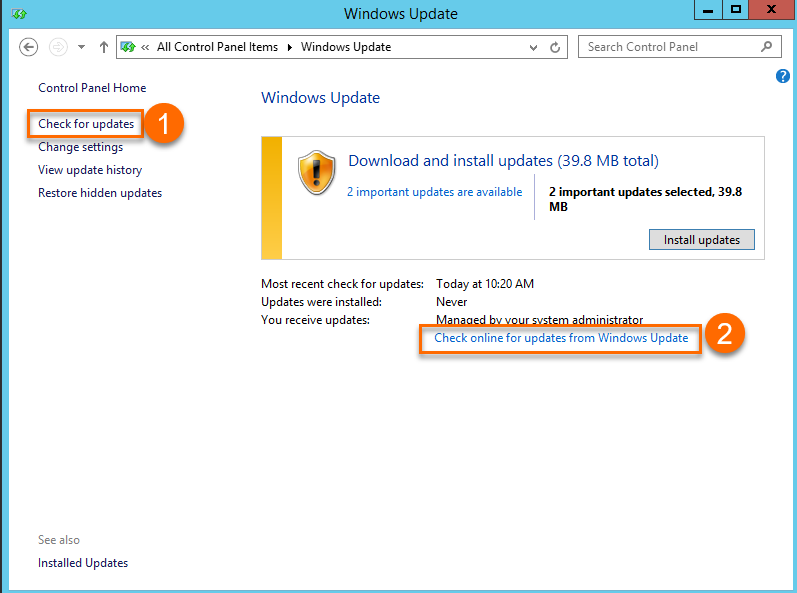This screenshot has width=797, height=593.
Task: Click the Forward navigation arrow
Action: click(58, 47)
